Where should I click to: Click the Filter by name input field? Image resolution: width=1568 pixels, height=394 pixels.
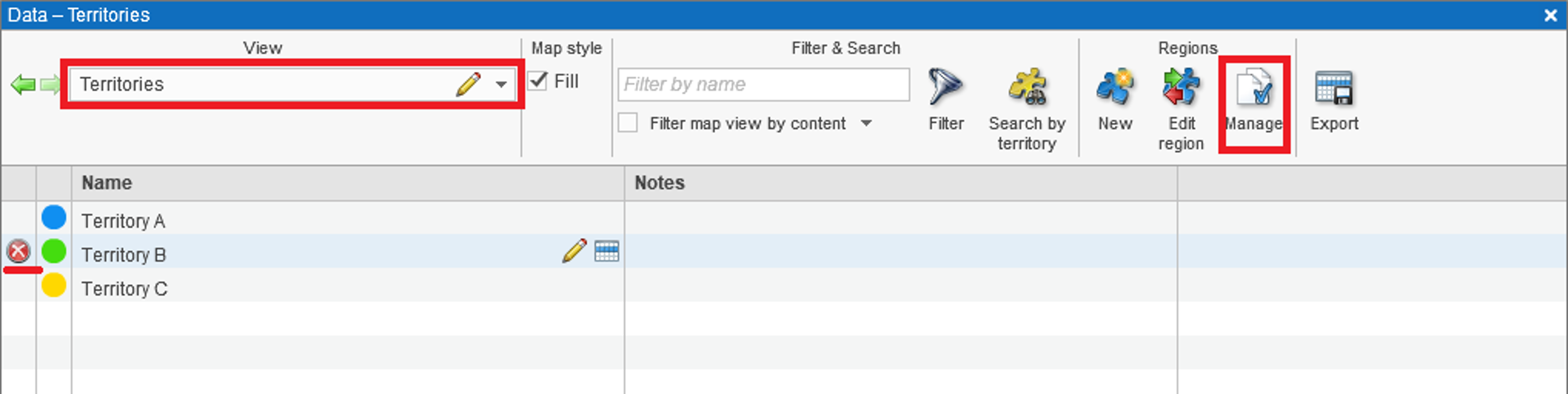(x=763, y=85)
